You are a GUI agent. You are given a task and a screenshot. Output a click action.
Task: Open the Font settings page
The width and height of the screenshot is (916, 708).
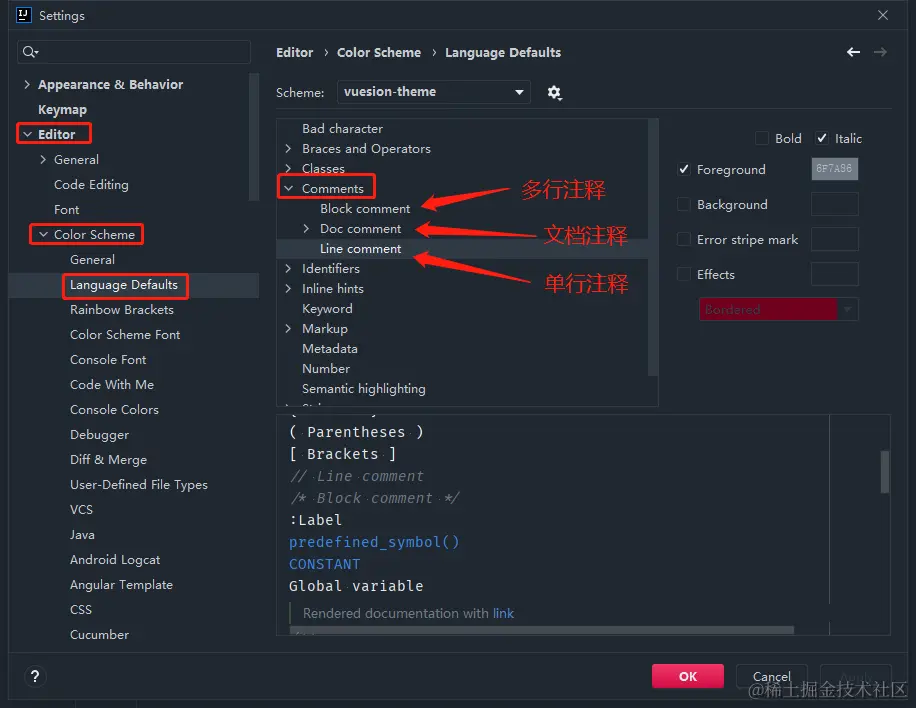pyautogui.click(x=67, y=210)
